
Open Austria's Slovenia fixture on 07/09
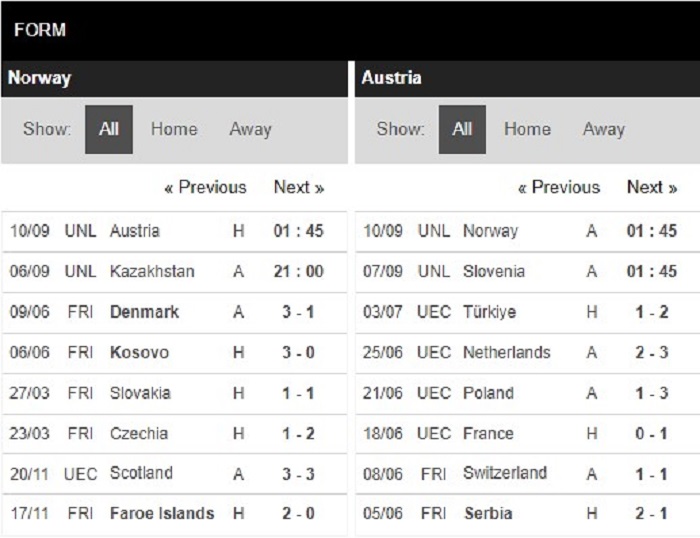click(x=528, y=272)
